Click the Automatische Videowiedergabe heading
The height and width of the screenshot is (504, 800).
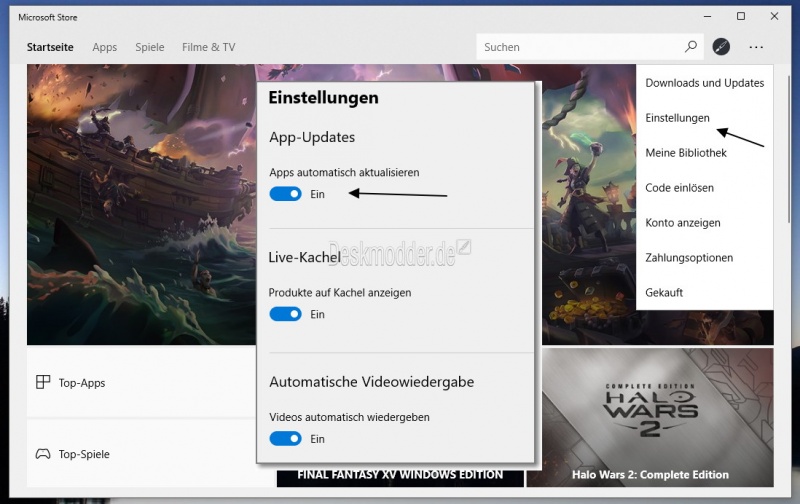(371, 382)
